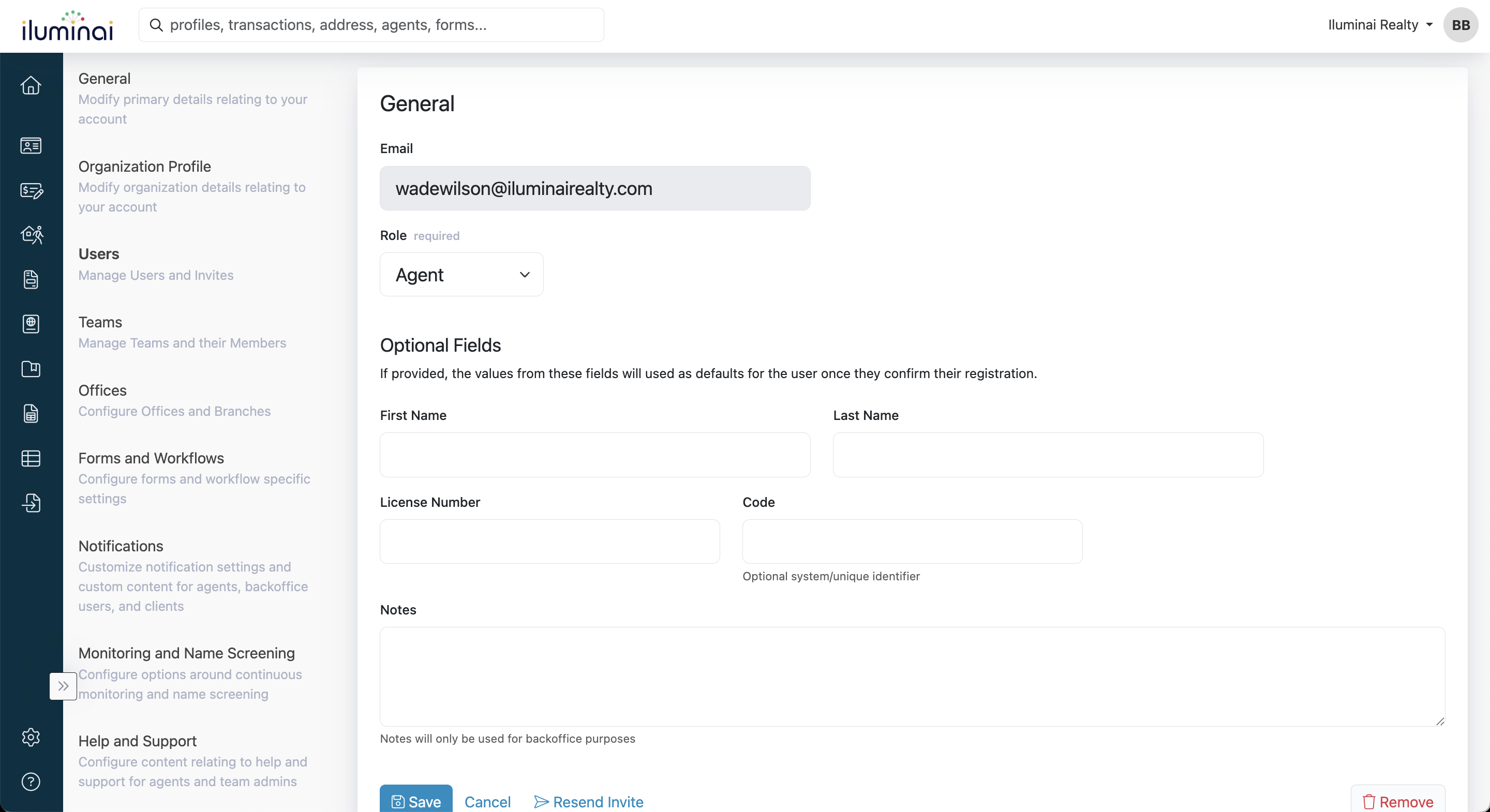
Task: Go to Forms and Workflows settings
Action: click(151, 458)
